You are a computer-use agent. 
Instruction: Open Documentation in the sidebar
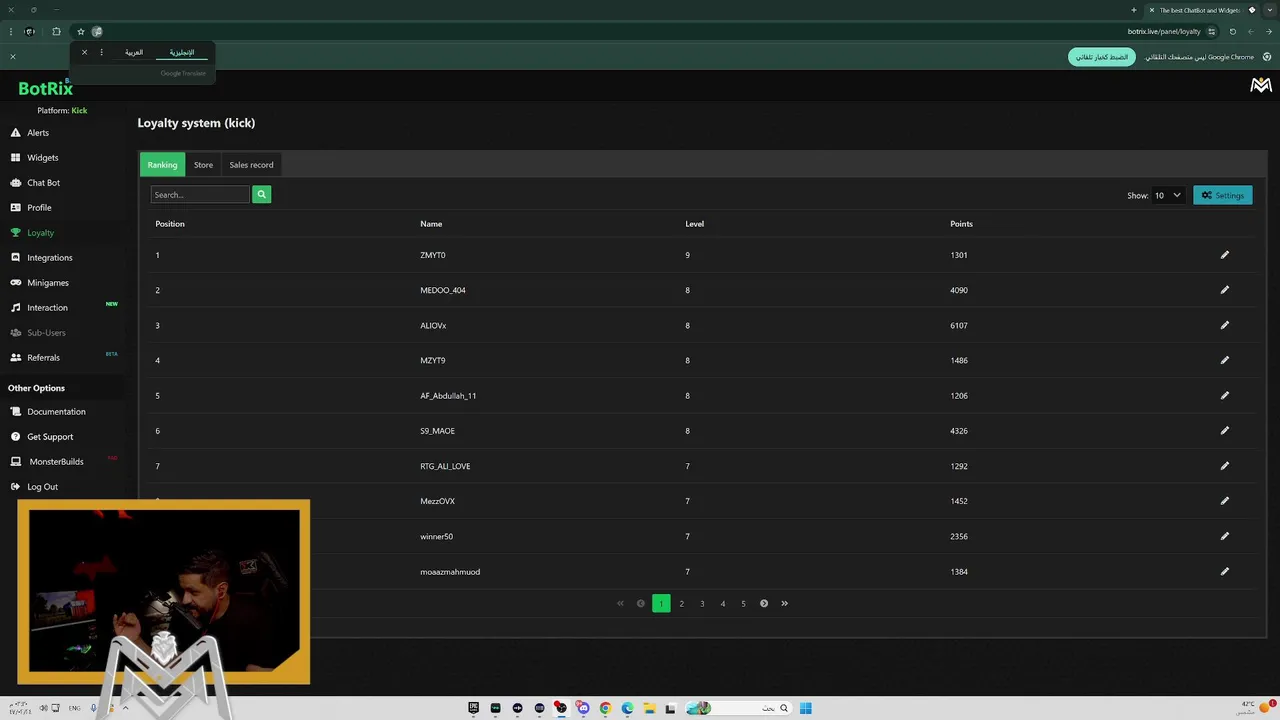[56, 412]
